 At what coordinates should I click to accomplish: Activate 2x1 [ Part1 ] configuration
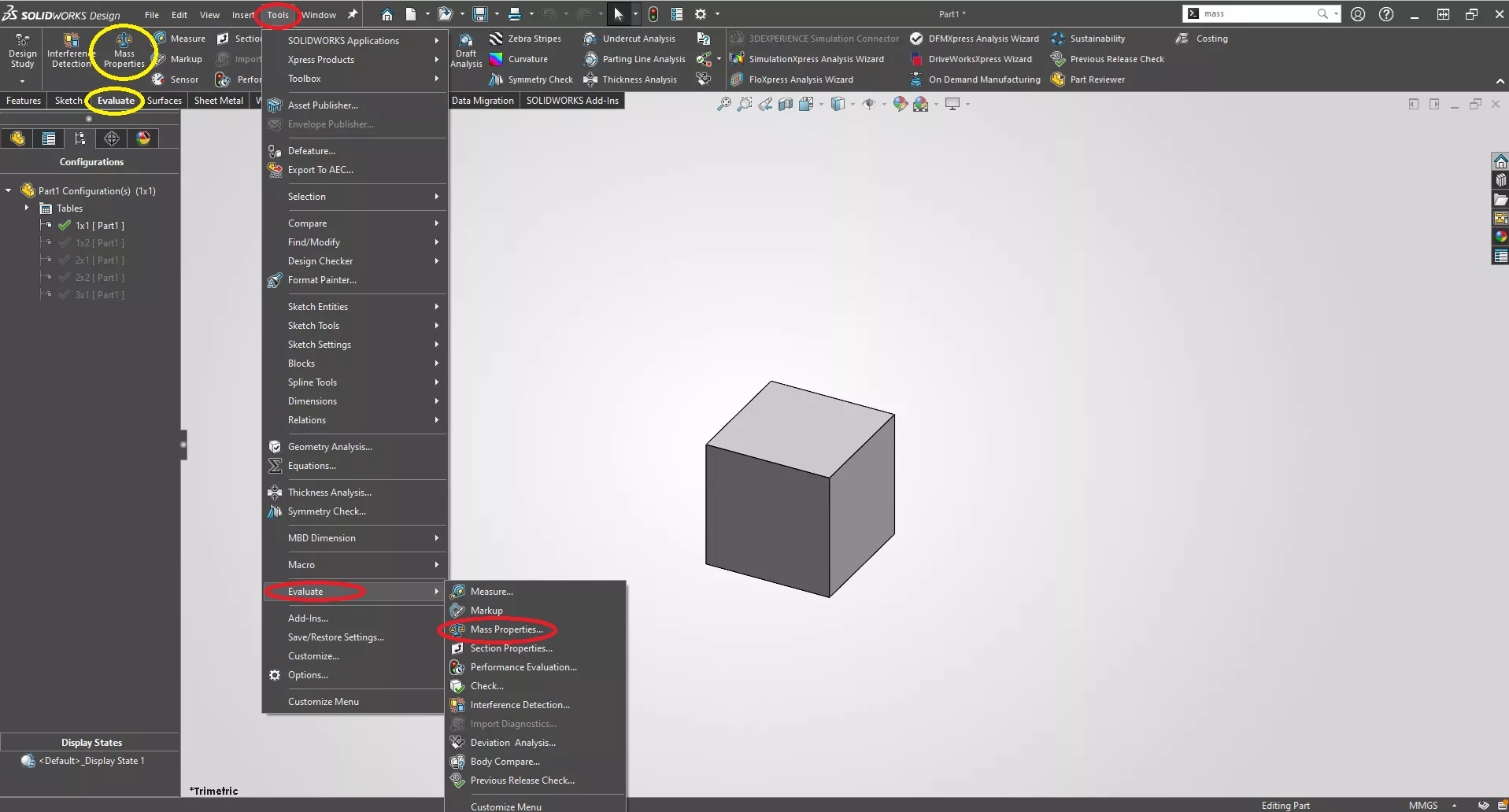coord(100,260)
